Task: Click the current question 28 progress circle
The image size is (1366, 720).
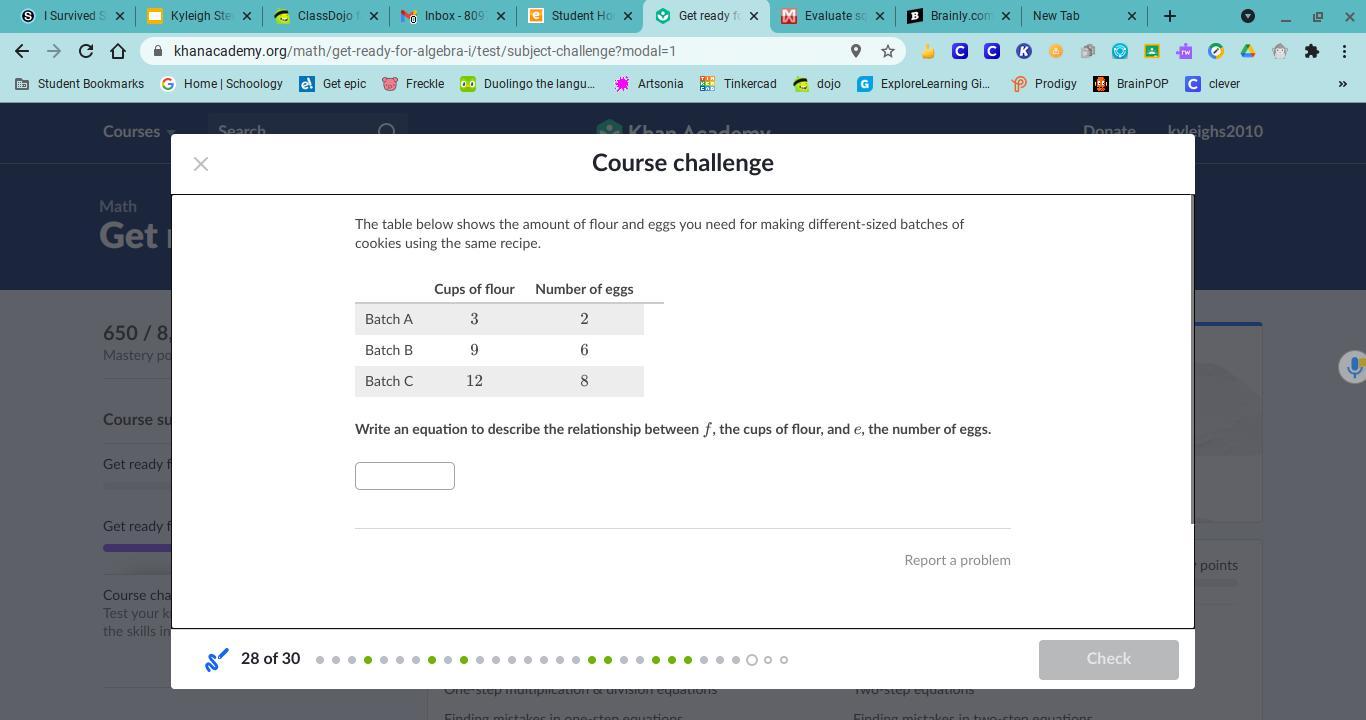Action: [x=752, y=660]
